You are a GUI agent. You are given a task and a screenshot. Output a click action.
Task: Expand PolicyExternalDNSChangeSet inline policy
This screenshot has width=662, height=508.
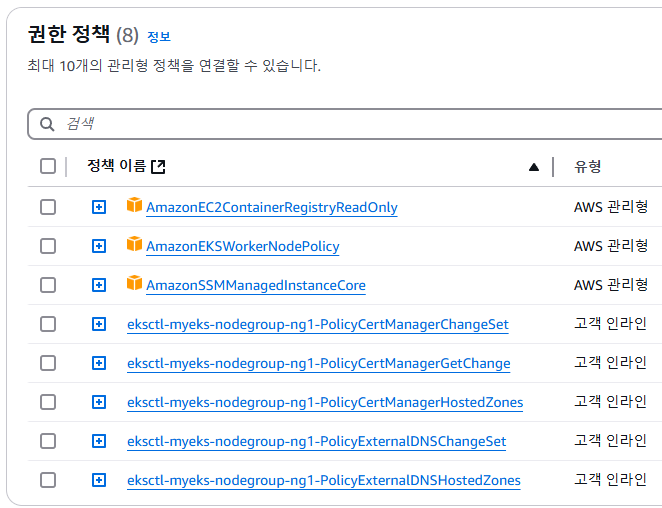(x=99, y=441)
